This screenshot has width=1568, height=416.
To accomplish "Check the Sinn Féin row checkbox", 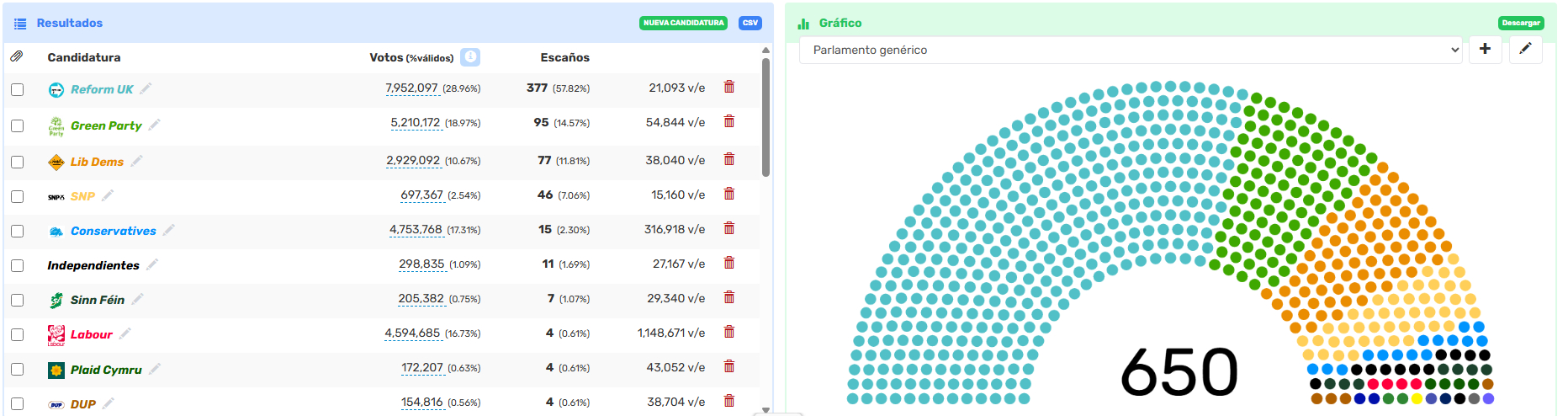I will 18,300.
